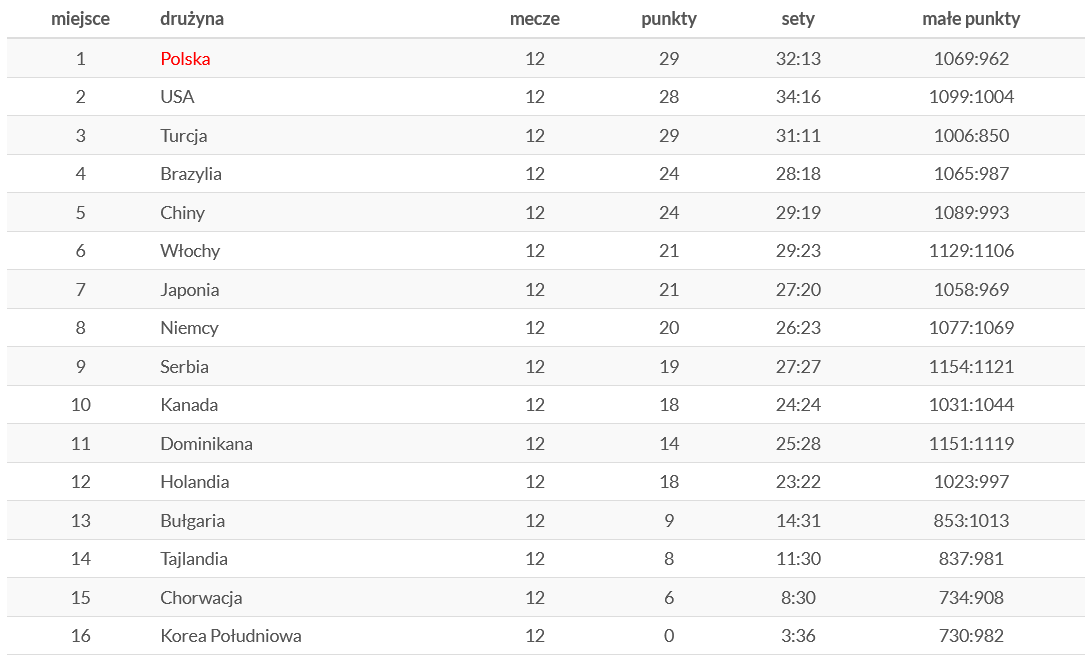
Task: Select Włochy in the standings
Action: 190,251
